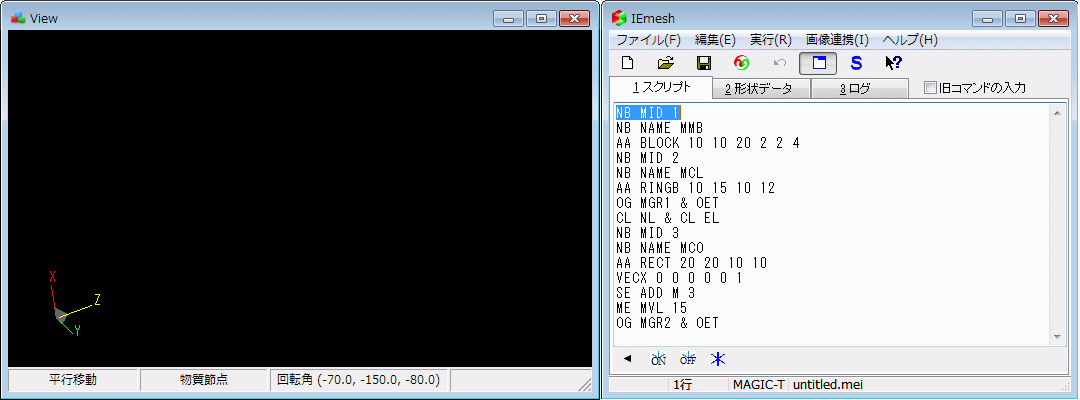Open the ファイル(F) menu
Viewport: 1080px width, 400px height.
(647, 40)
